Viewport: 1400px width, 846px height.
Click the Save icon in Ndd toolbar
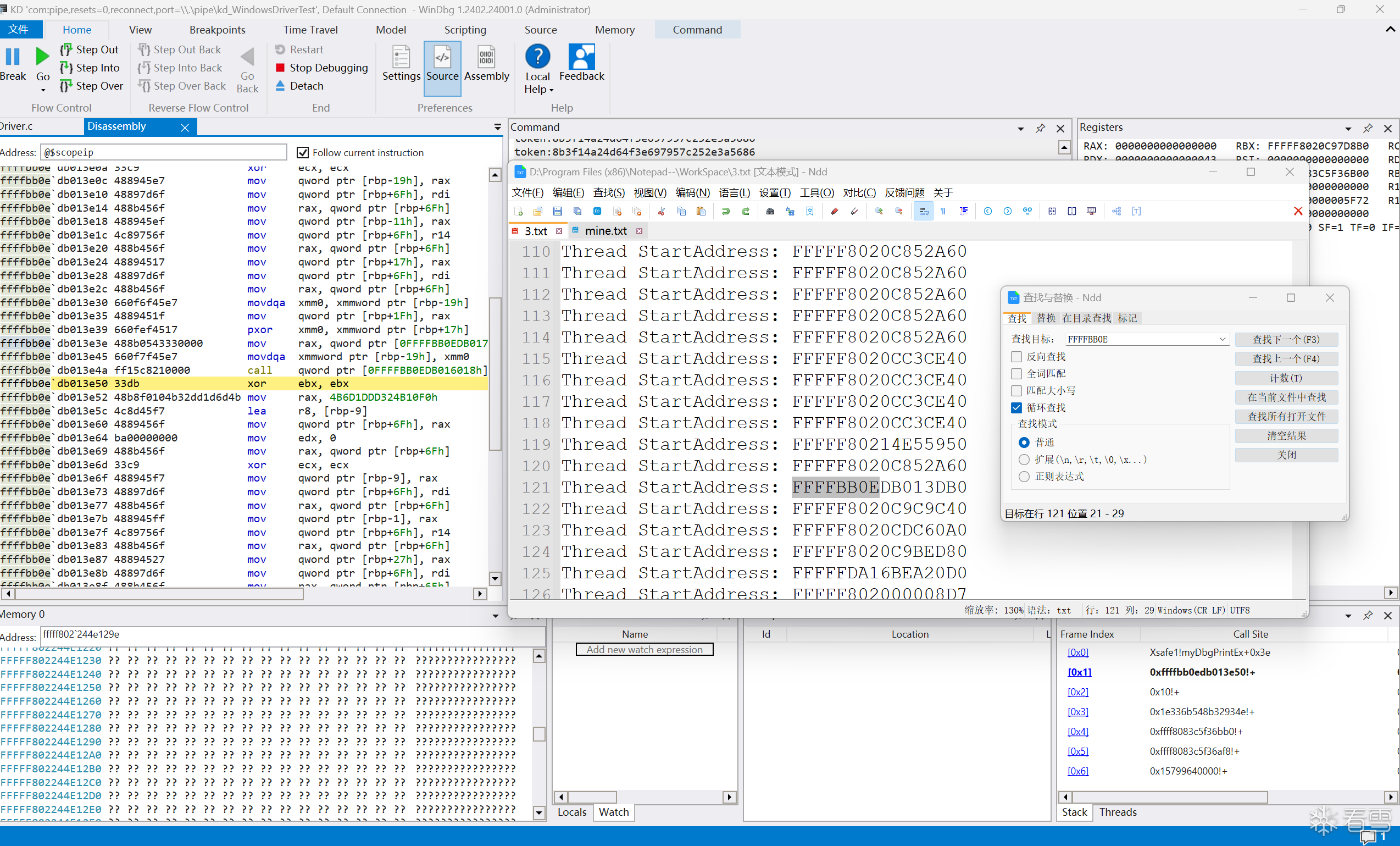click(557, 212)
